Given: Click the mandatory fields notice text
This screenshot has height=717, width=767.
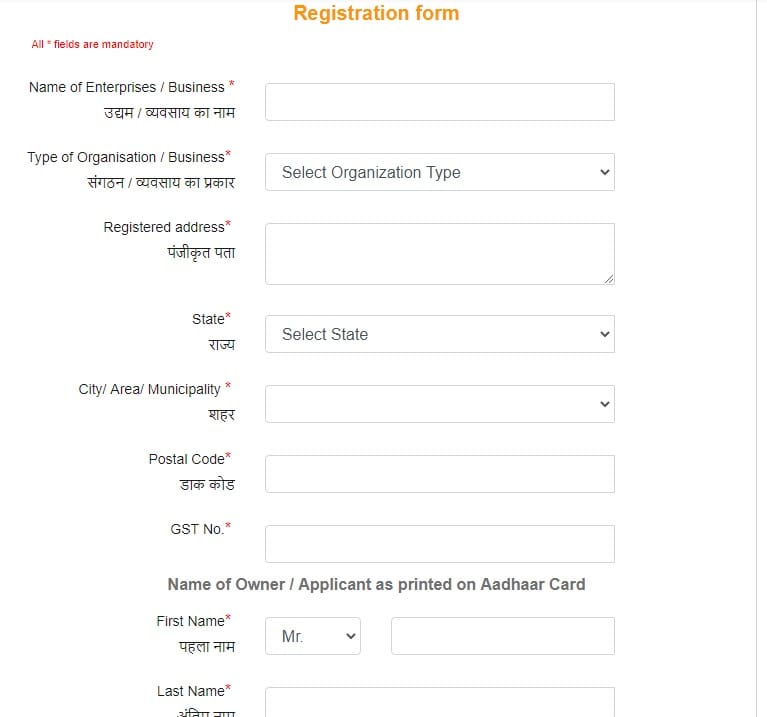Looking at the screenshot, I should click(92, 44).
